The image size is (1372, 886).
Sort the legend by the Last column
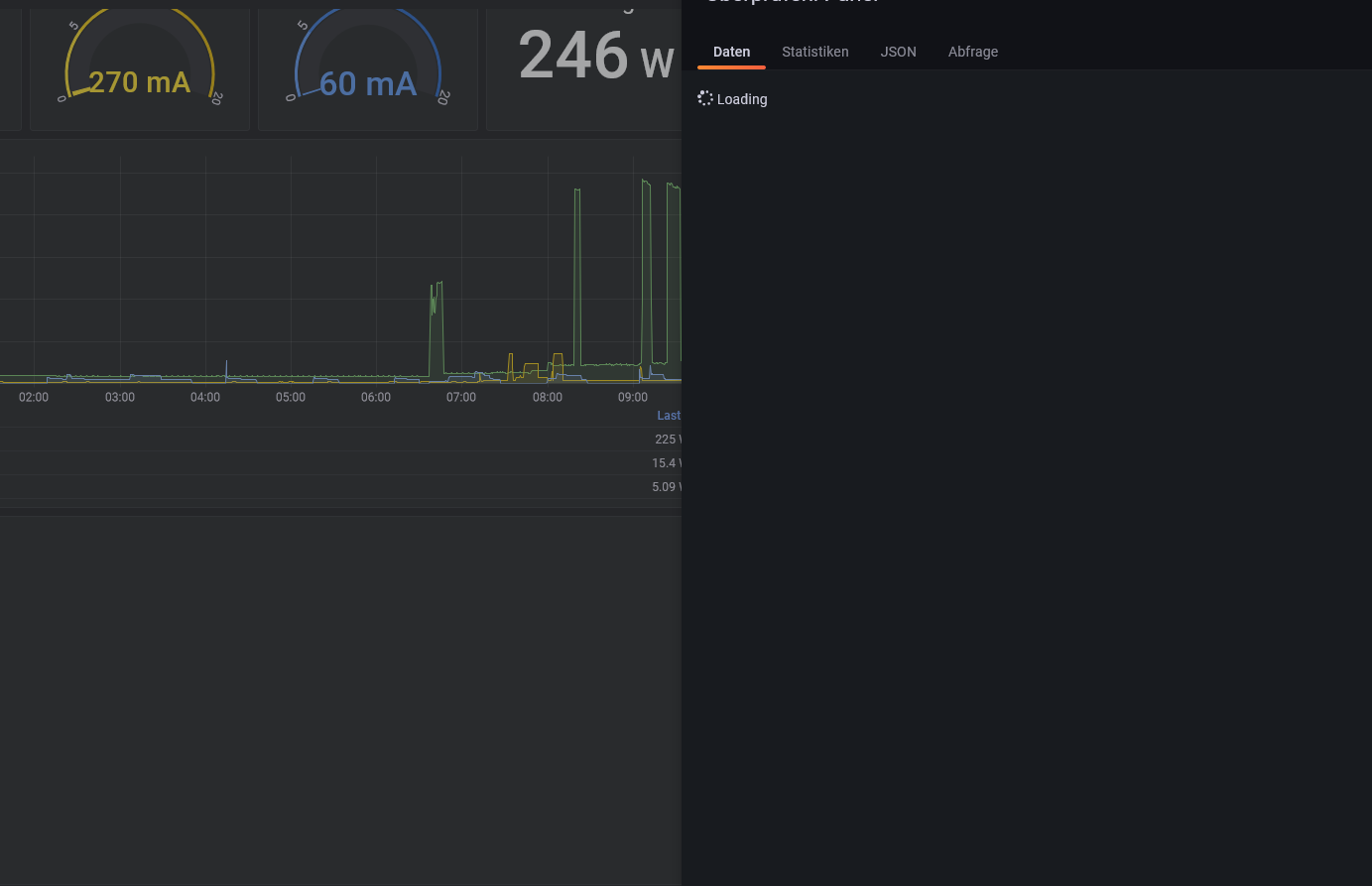(x=670, y=415)
